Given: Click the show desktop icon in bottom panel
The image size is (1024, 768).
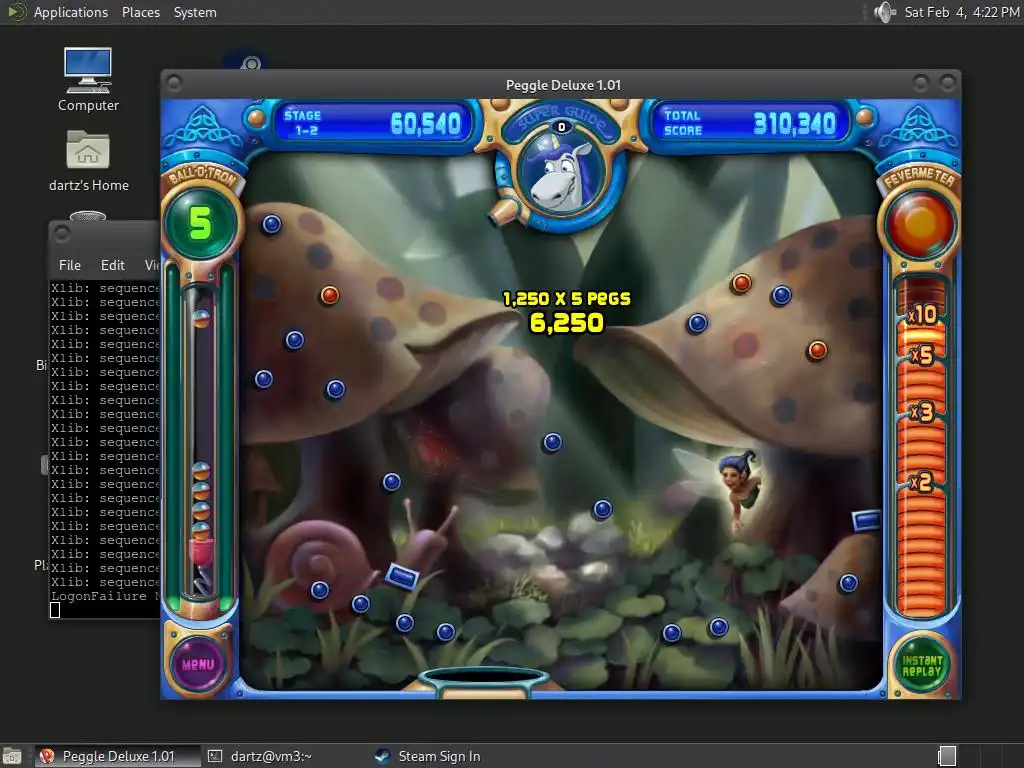Looking at the screenshot, I should (x=12, y=756).
